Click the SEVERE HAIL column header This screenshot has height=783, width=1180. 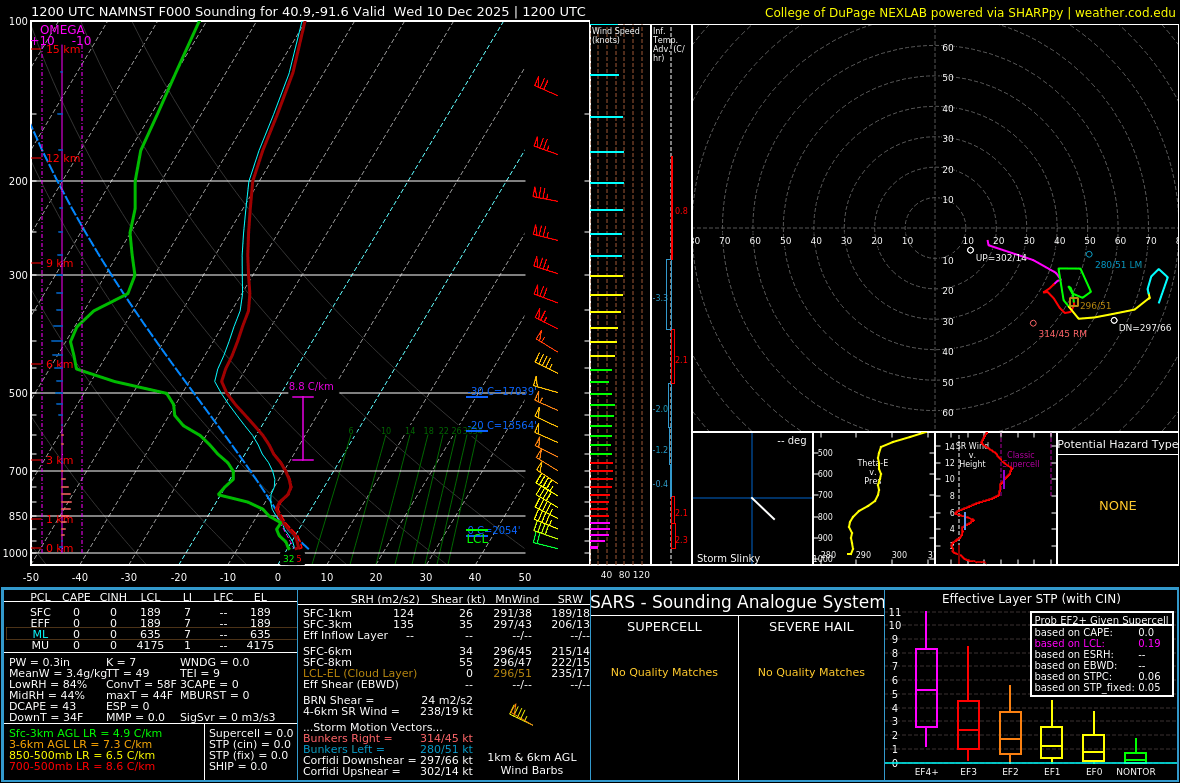(811, 626)
